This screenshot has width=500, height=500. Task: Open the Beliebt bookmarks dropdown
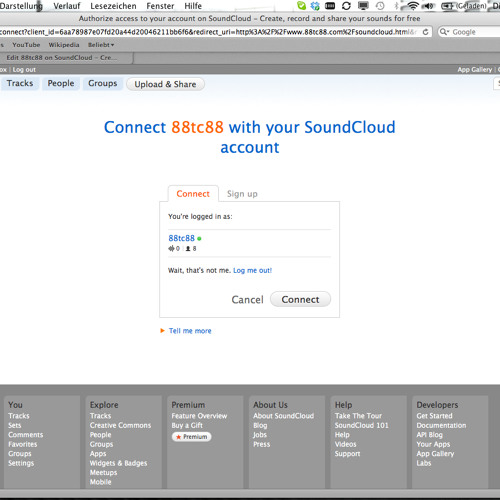point(101,45)
